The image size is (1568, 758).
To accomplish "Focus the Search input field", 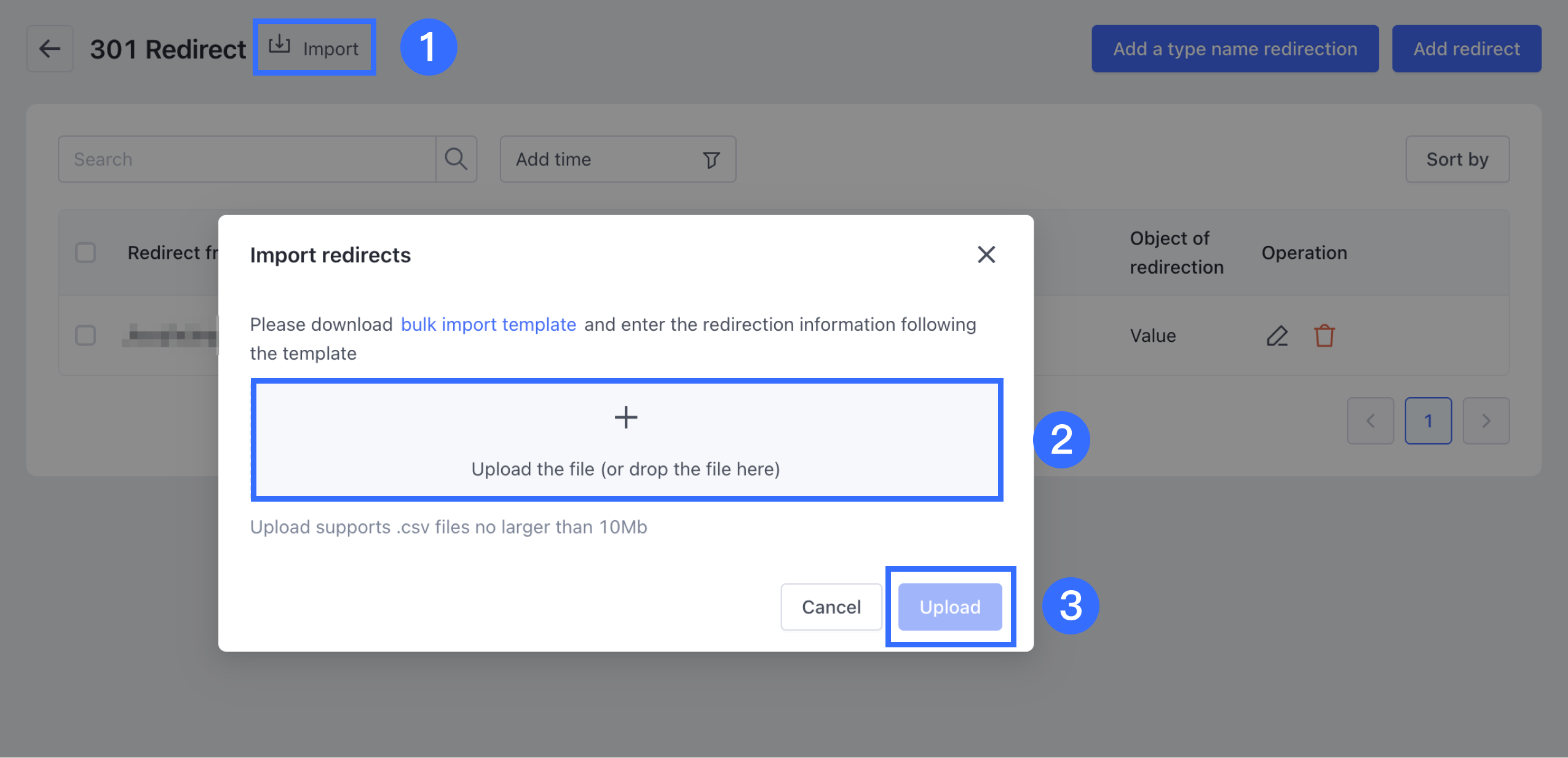I will (247, 159).
